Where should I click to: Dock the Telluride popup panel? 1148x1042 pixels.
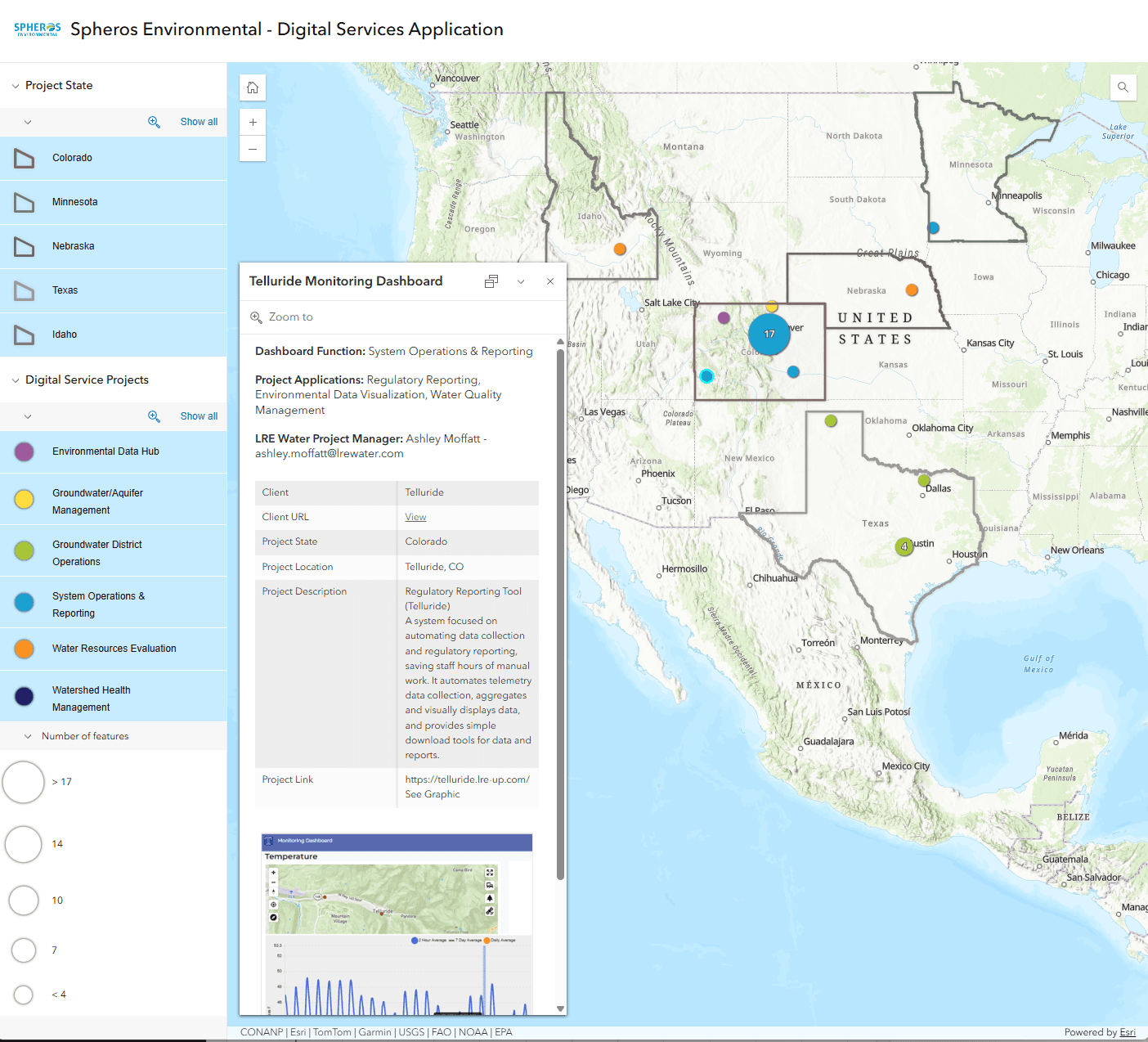pos(491,281)
